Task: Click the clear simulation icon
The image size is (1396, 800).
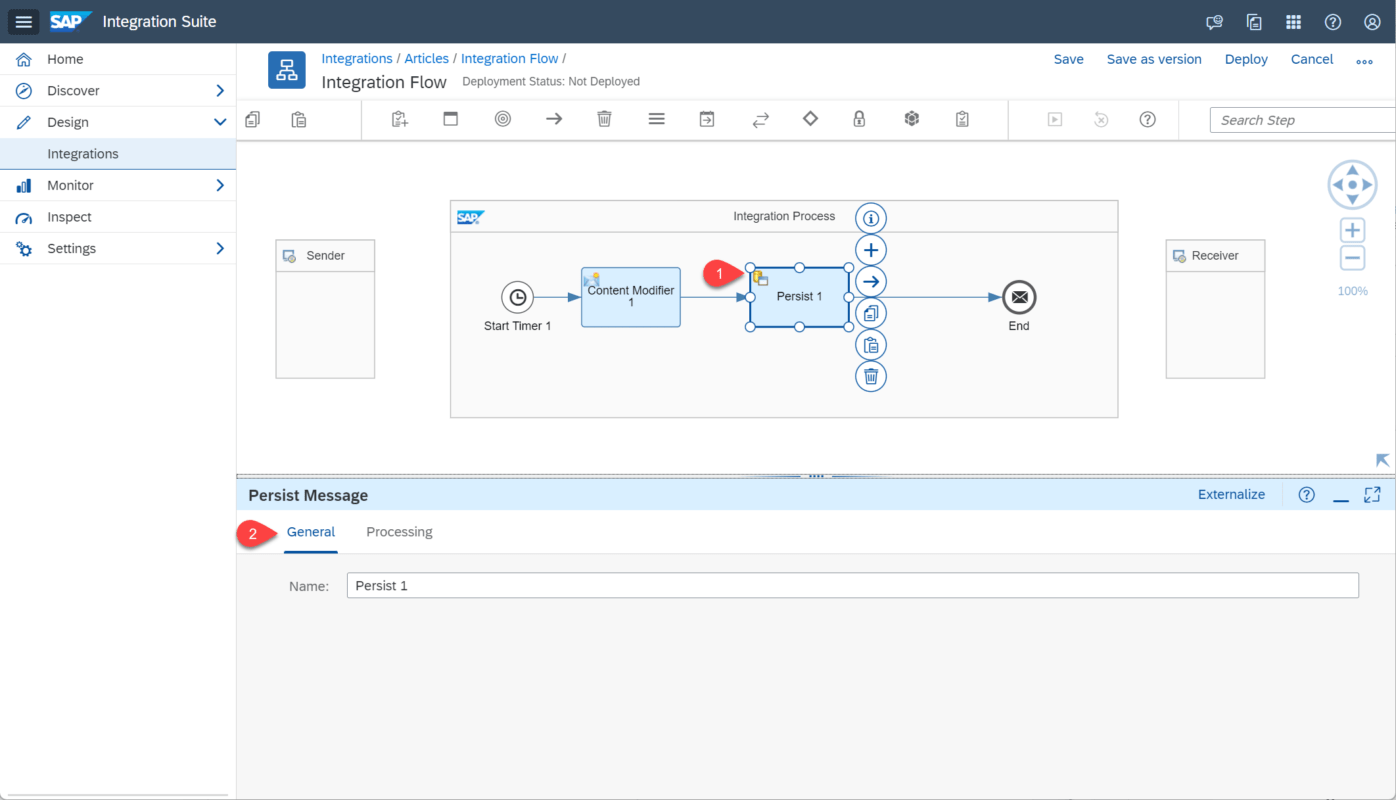Action: click(x=1101, y=119)
